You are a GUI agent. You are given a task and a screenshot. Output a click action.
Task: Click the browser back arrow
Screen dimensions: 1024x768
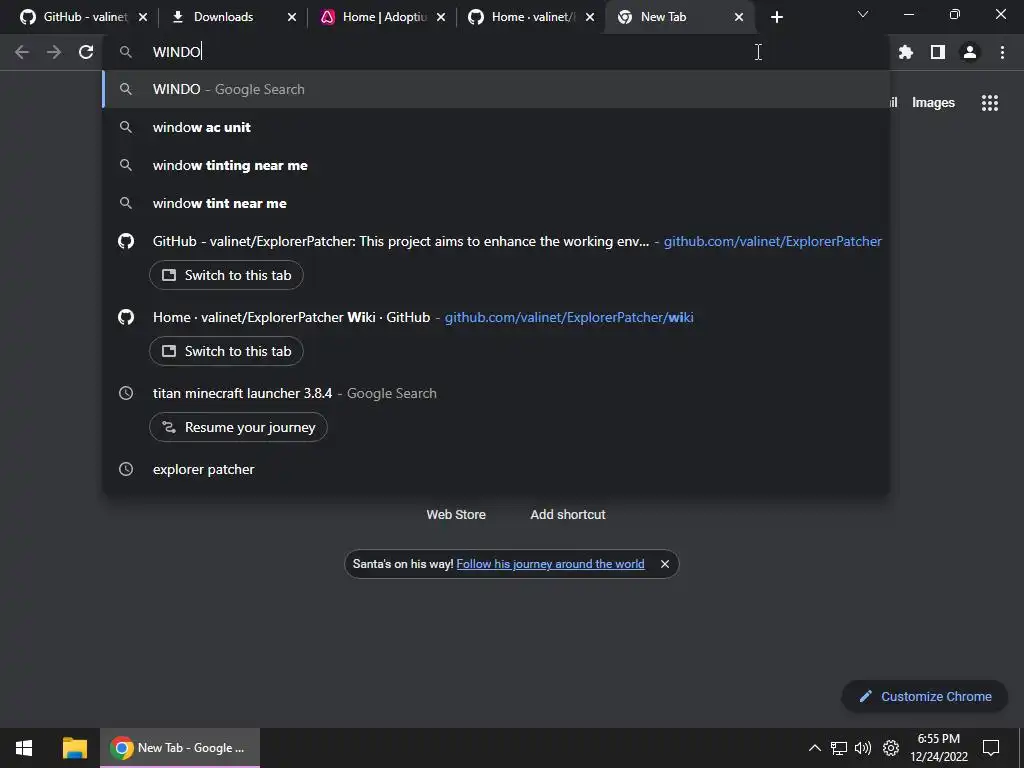click(22, 52)
